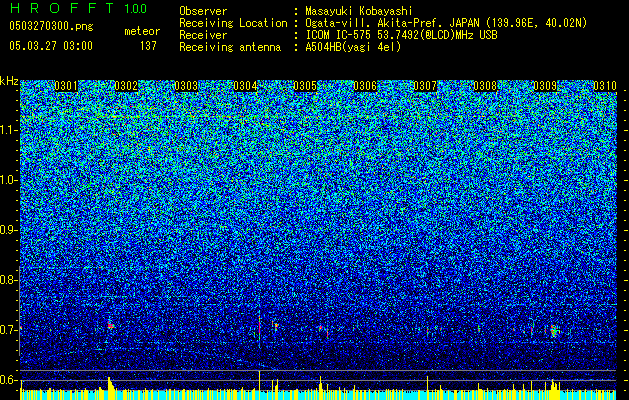Click the 0306 time marker
Screen dimensions: 629x400
365,86
